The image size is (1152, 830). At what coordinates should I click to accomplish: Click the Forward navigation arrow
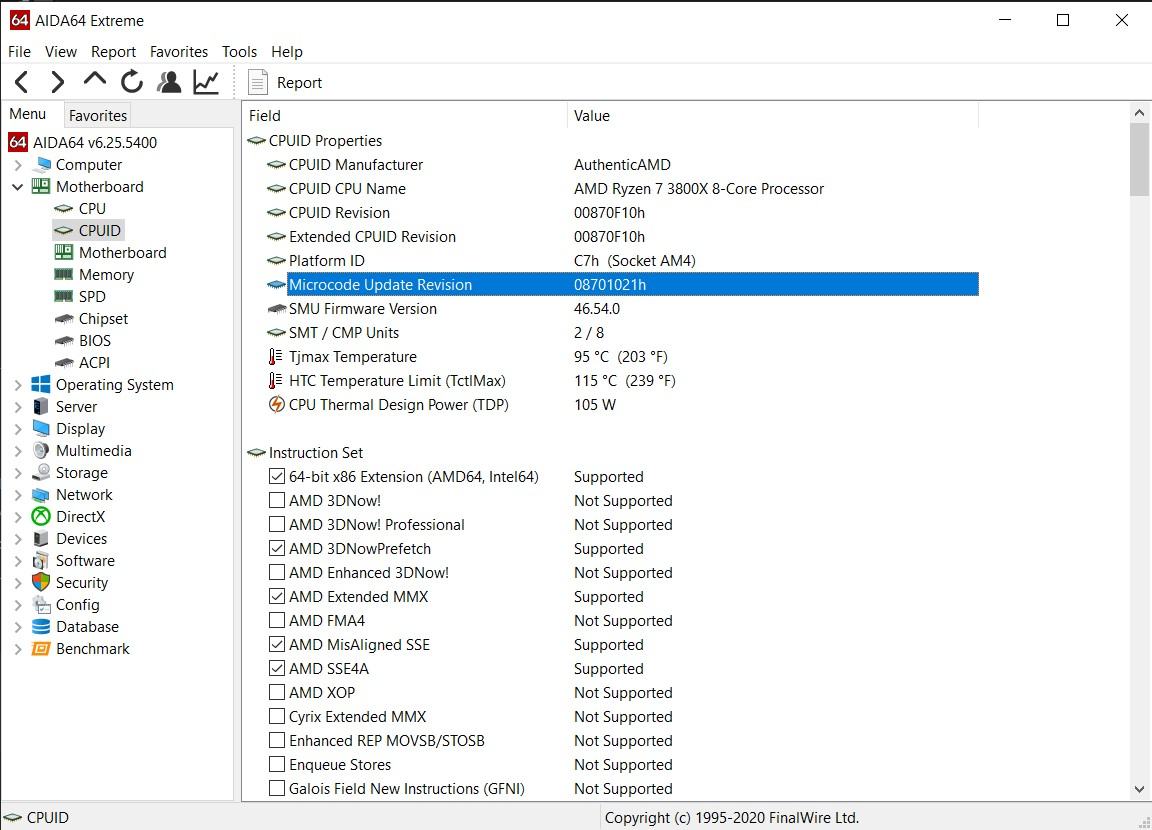tap(57, 82)
